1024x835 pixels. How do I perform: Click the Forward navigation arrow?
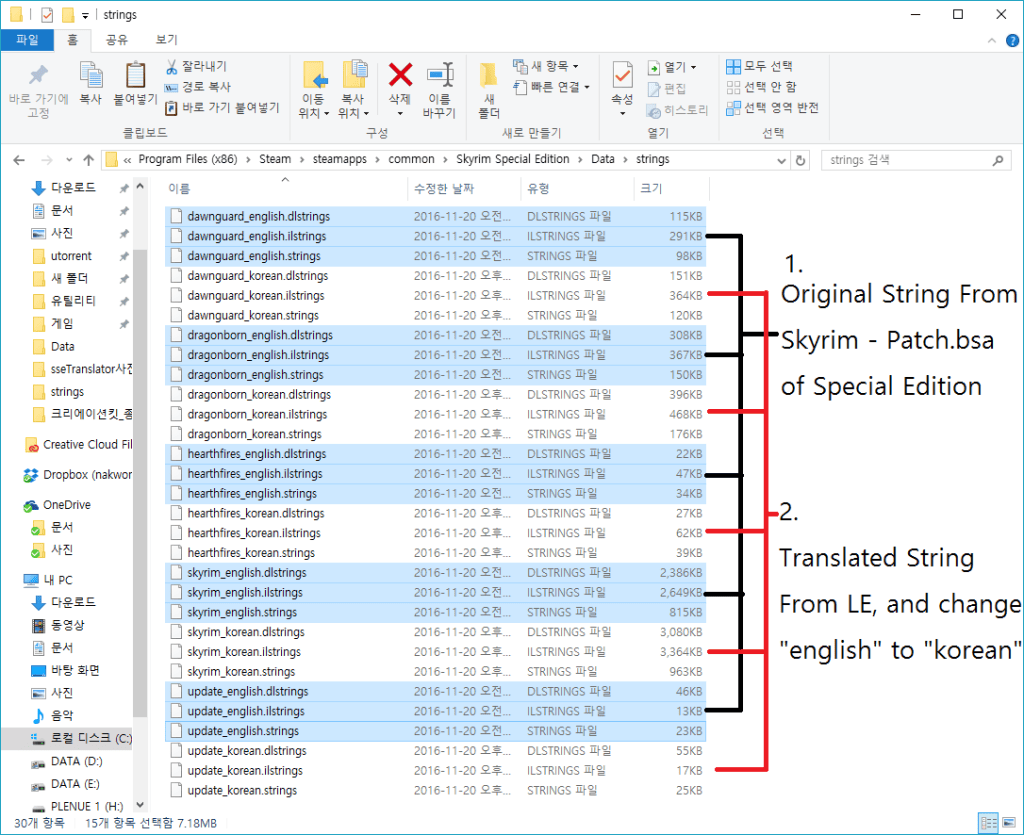tap(46, 160)
